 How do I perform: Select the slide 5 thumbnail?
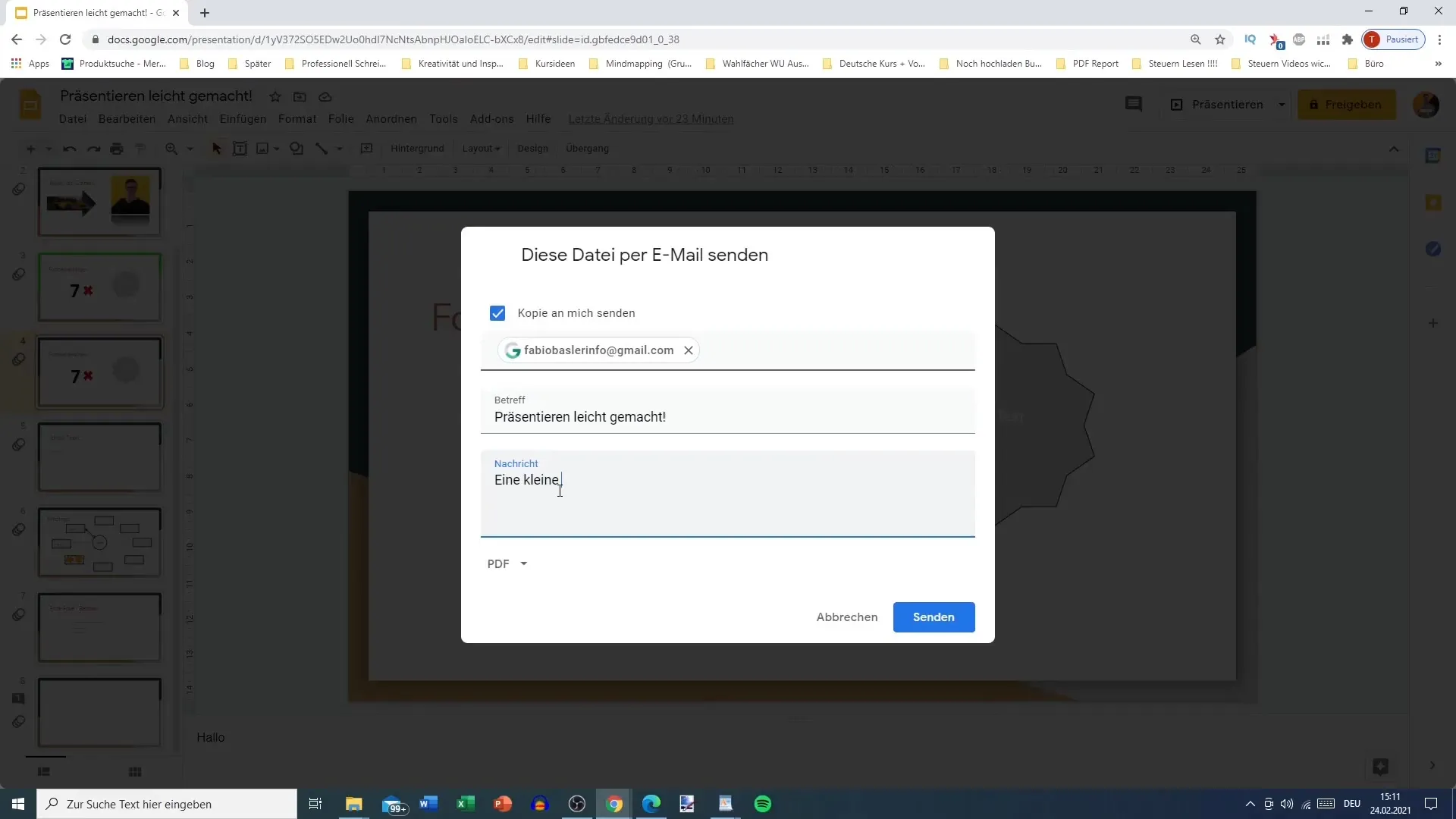pos(99,457)
